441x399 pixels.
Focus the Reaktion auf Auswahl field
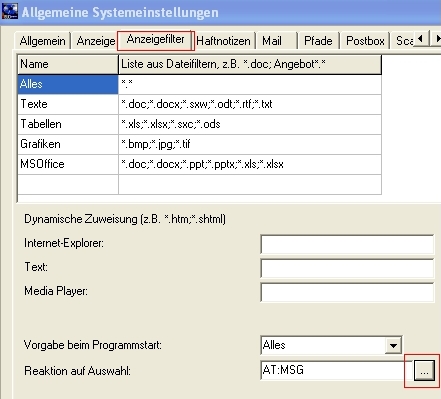pos(336,370)
